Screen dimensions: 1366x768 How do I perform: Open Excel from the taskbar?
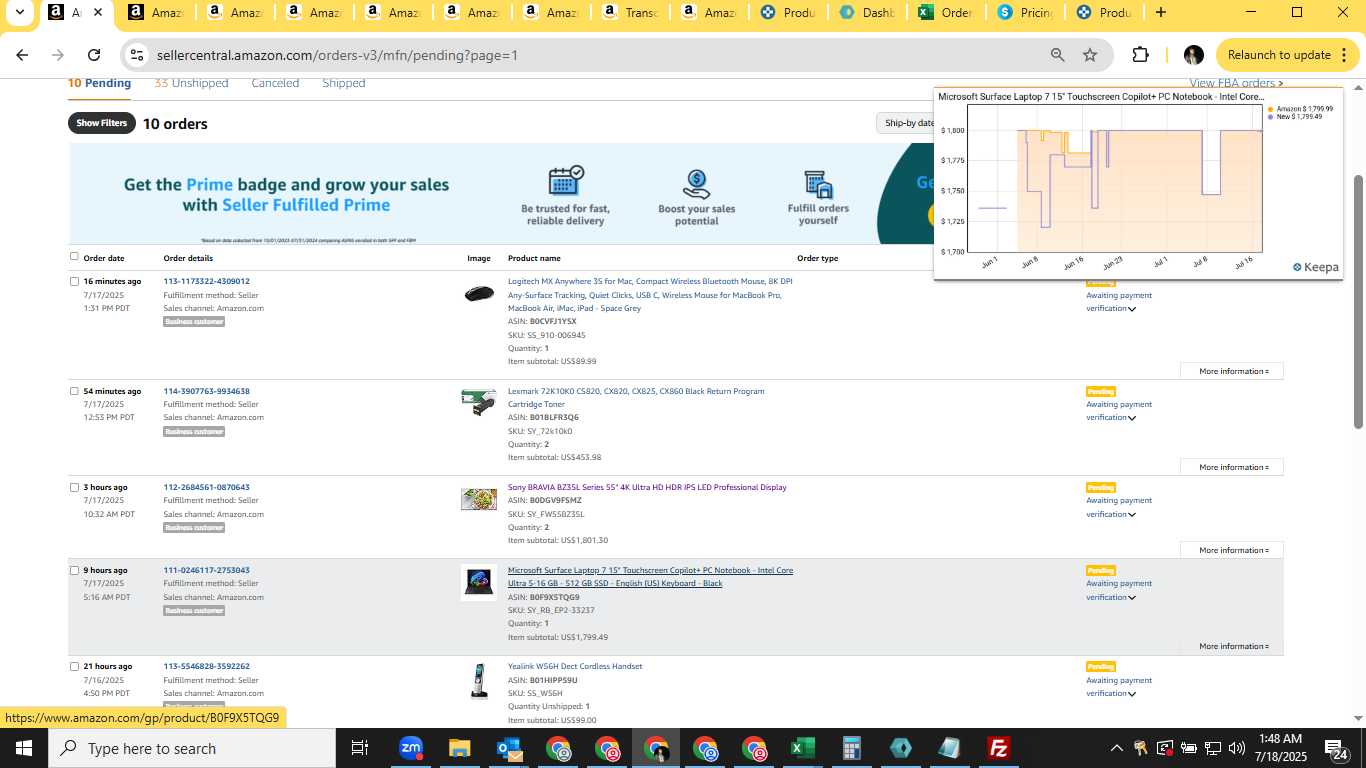tap(802, 748)
